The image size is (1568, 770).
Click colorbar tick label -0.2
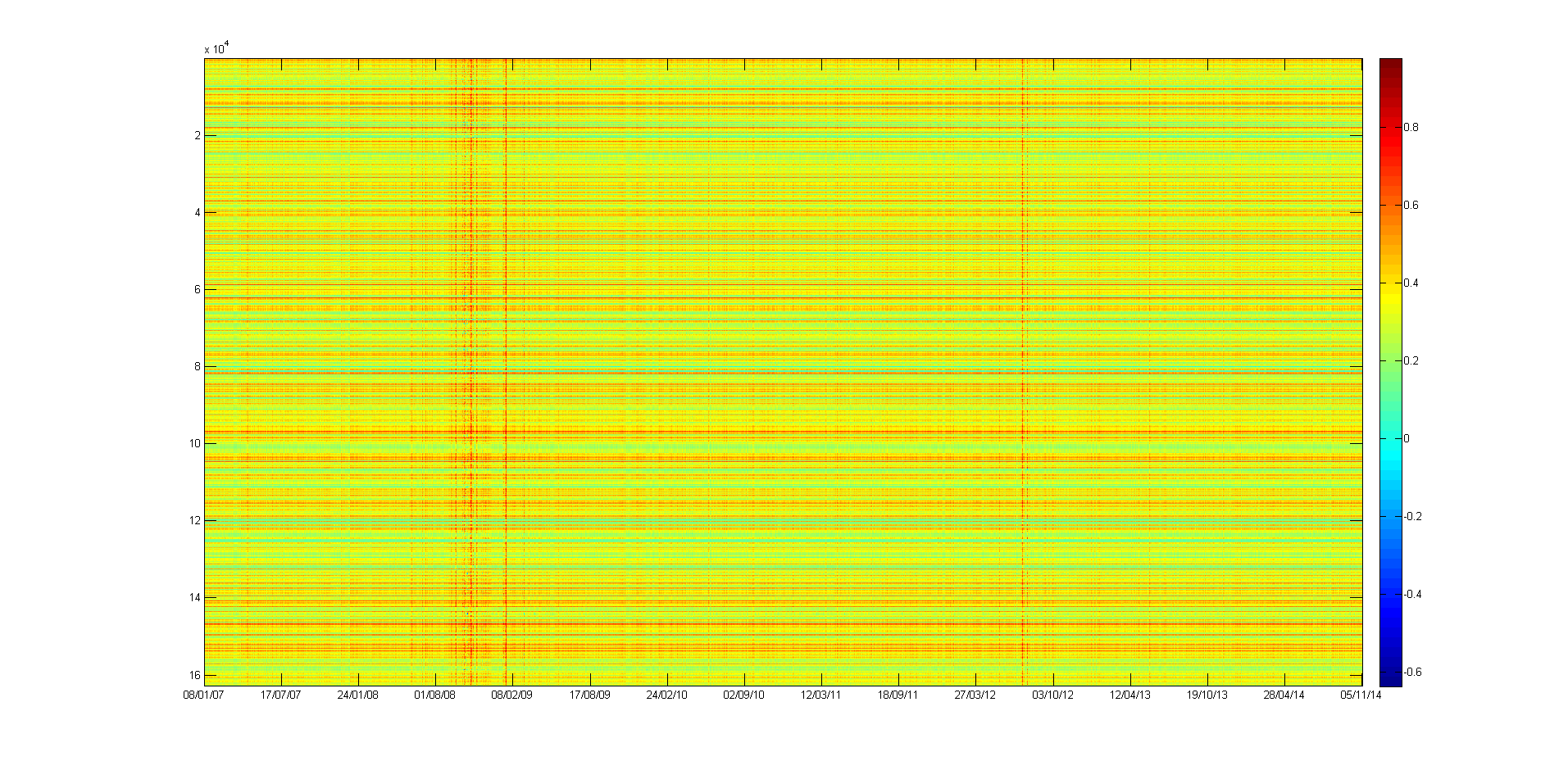1413,517
